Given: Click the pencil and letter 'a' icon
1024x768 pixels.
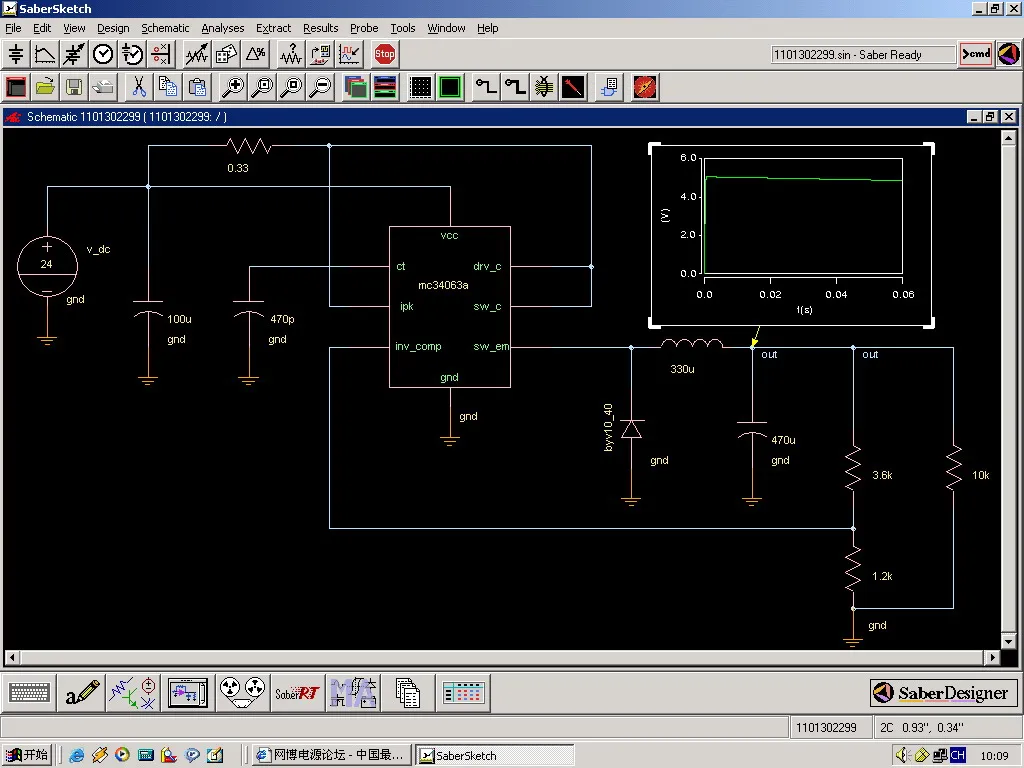Looking at the screenshot, I should pos(82,692).
